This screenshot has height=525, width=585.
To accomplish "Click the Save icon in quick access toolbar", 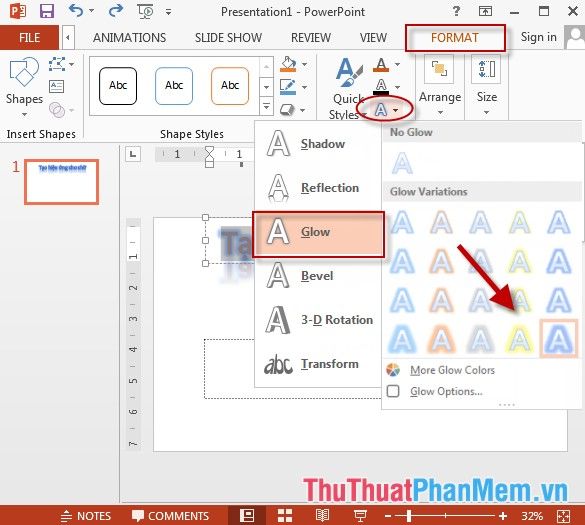I will 47,11.
